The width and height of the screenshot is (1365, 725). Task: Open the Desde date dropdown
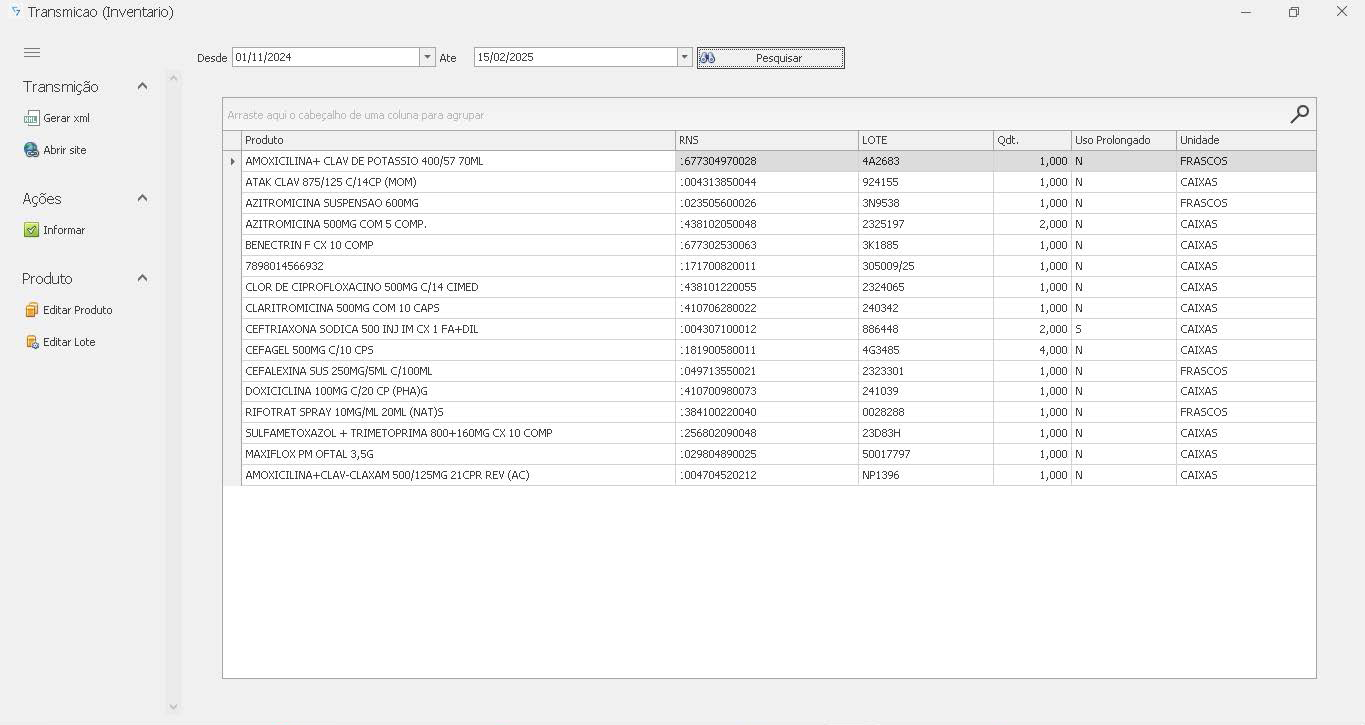[x=427, y=57]
